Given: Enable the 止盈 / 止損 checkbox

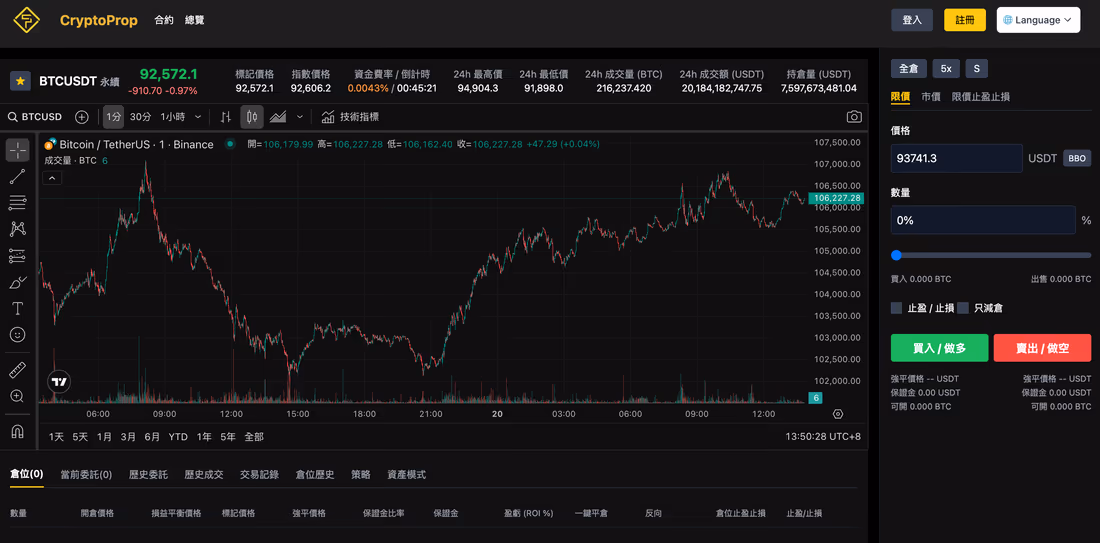Looking at the screenshot, I should pos(897,308).
